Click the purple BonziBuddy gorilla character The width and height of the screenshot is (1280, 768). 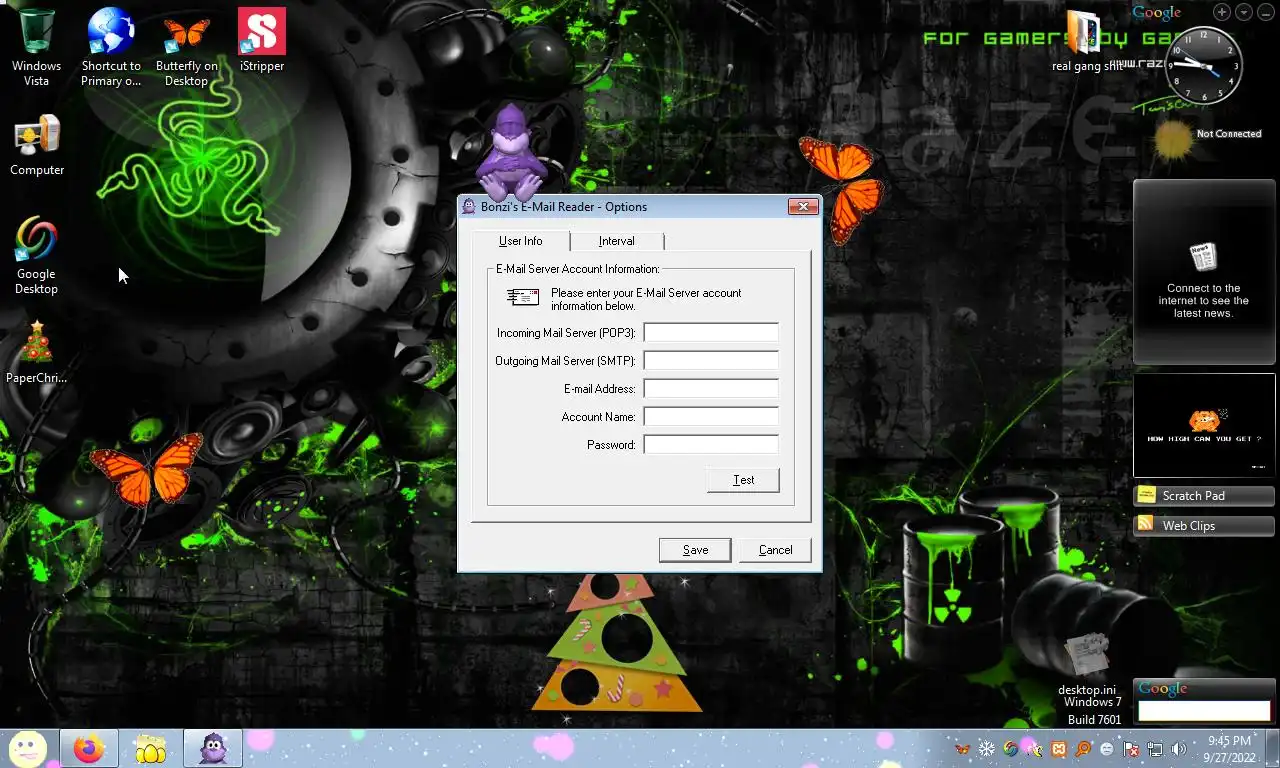pos(511,153)
